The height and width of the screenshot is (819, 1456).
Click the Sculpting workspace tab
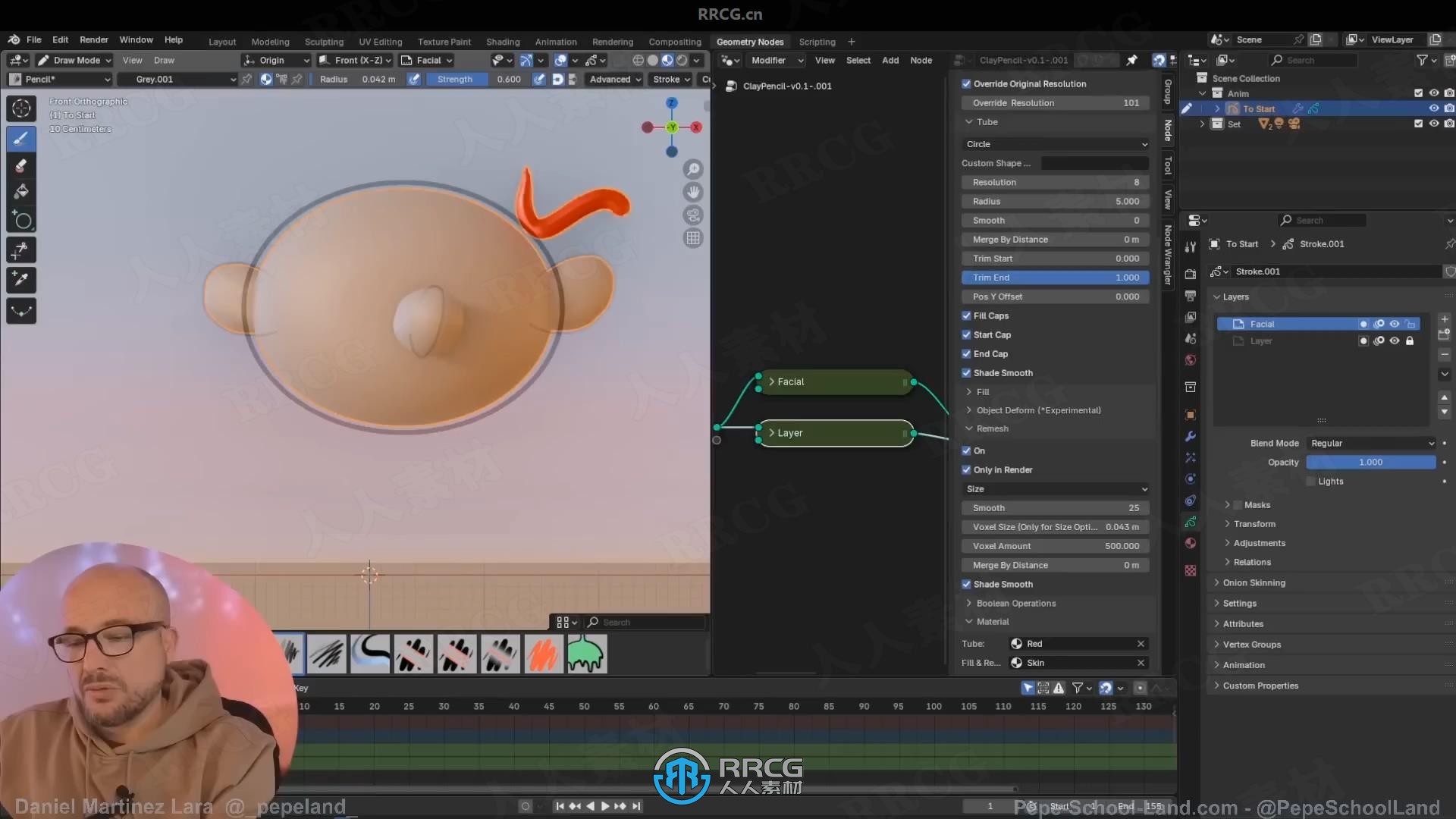pyautogui.click(x=324, y=41)
